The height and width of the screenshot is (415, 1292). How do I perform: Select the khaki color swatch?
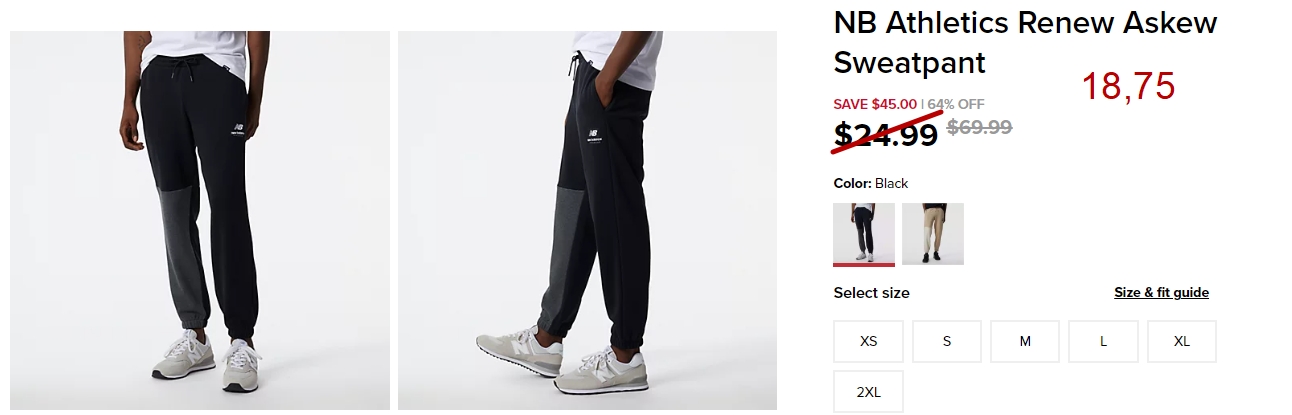pos(933,234)
